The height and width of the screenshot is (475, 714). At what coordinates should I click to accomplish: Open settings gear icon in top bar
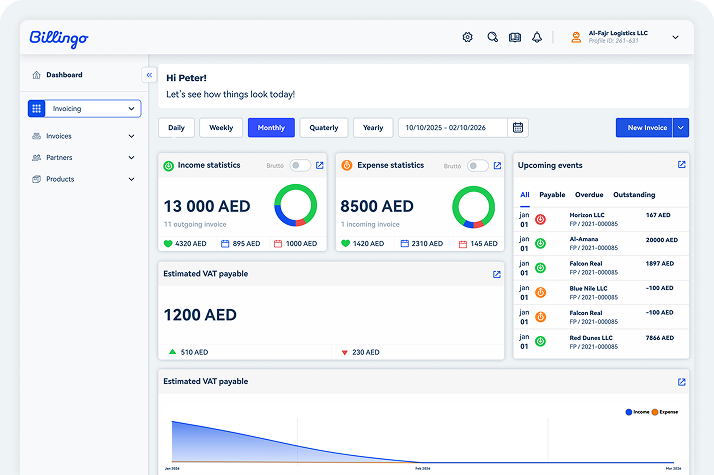point(467,37)
